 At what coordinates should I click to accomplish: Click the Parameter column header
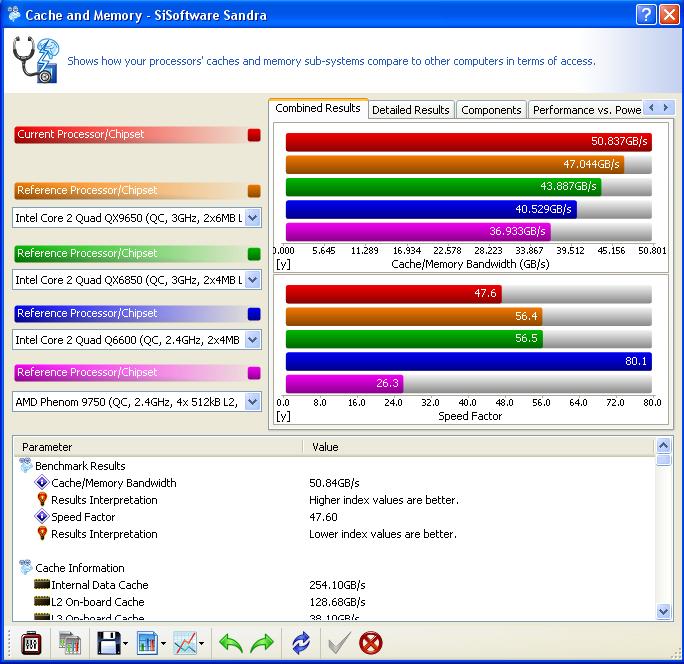tap(158, 447)
